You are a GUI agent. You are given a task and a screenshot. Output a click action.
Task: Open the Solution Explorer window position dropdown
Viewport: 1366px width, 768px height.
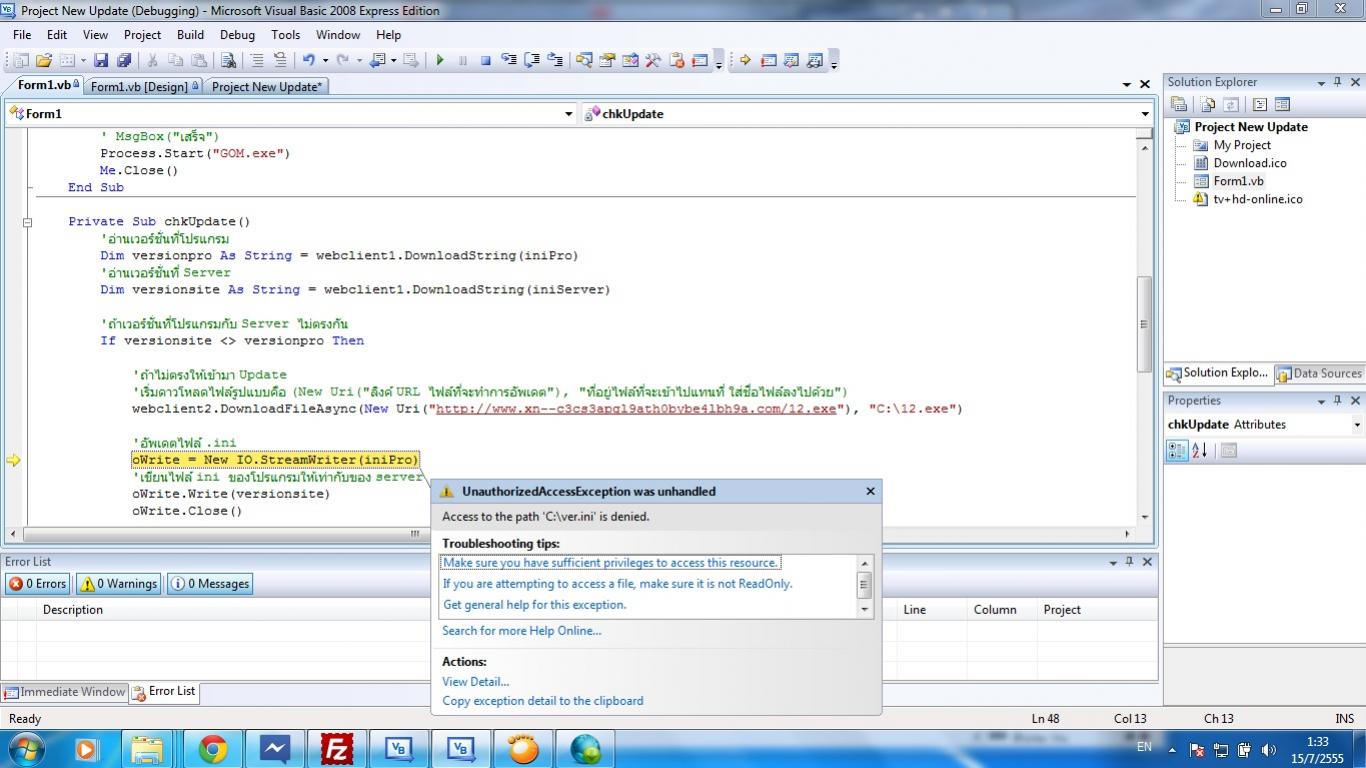(1321, 83)
